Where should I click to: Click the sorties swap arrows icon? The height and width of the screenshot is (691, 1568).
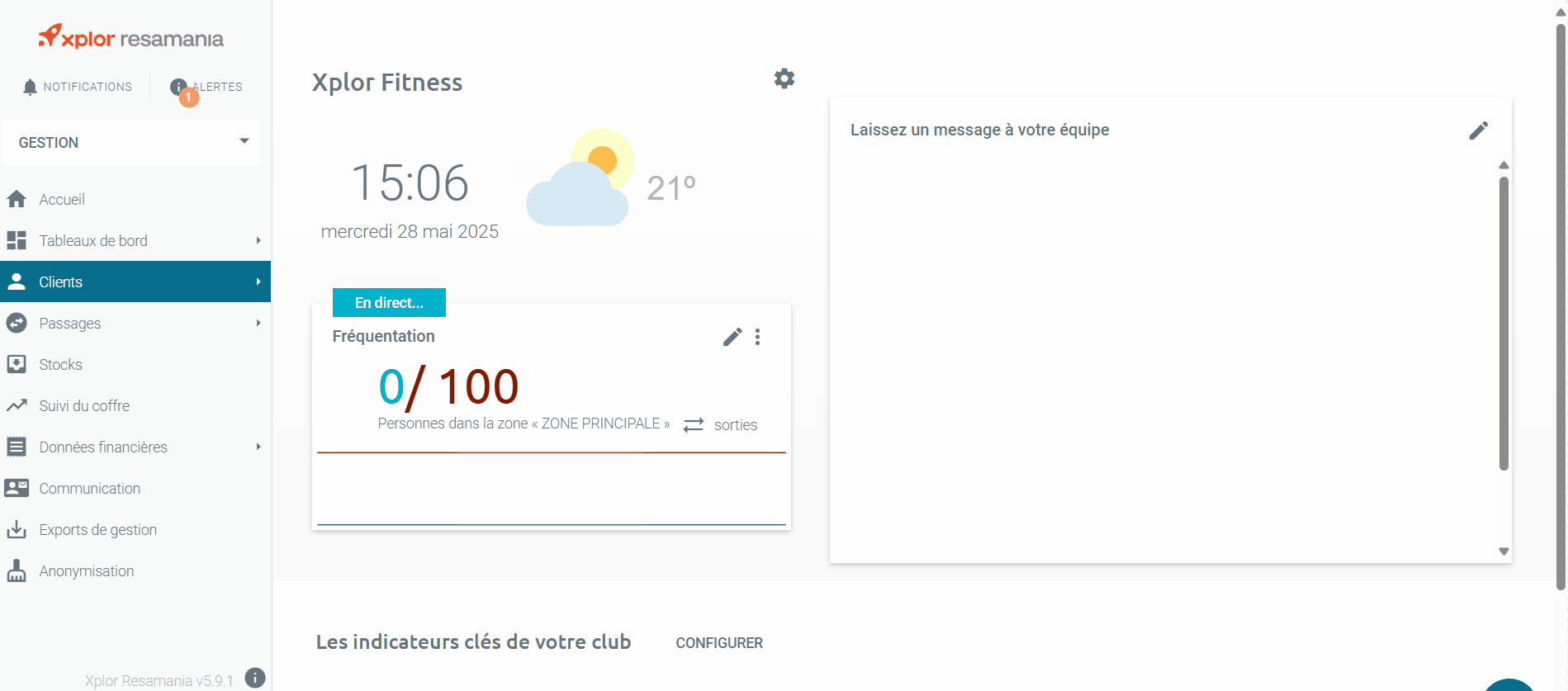click(x=694, y=424)
